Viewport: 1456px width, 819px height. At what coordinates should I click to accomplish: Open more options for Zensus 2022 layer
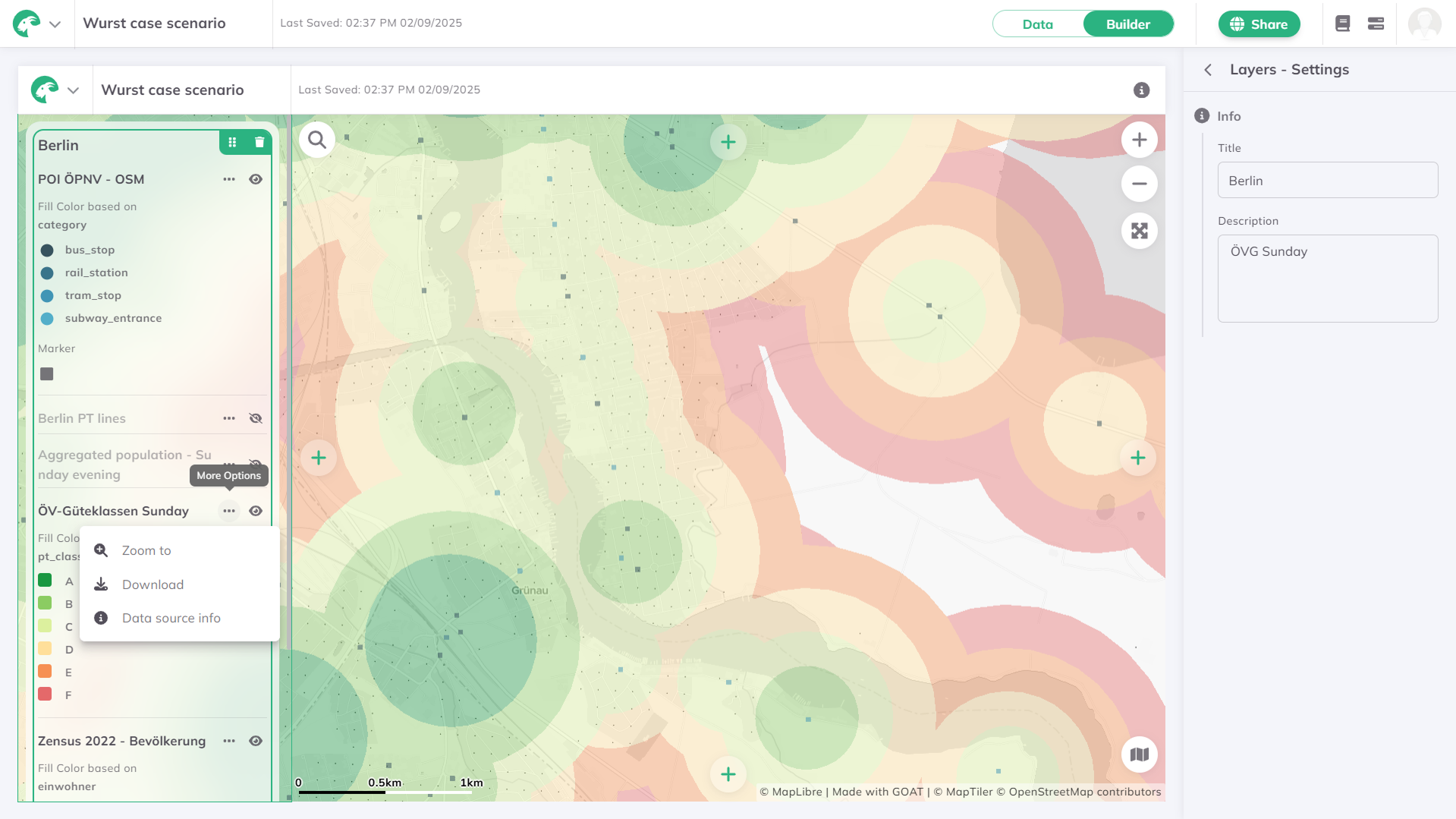(229, 742)
